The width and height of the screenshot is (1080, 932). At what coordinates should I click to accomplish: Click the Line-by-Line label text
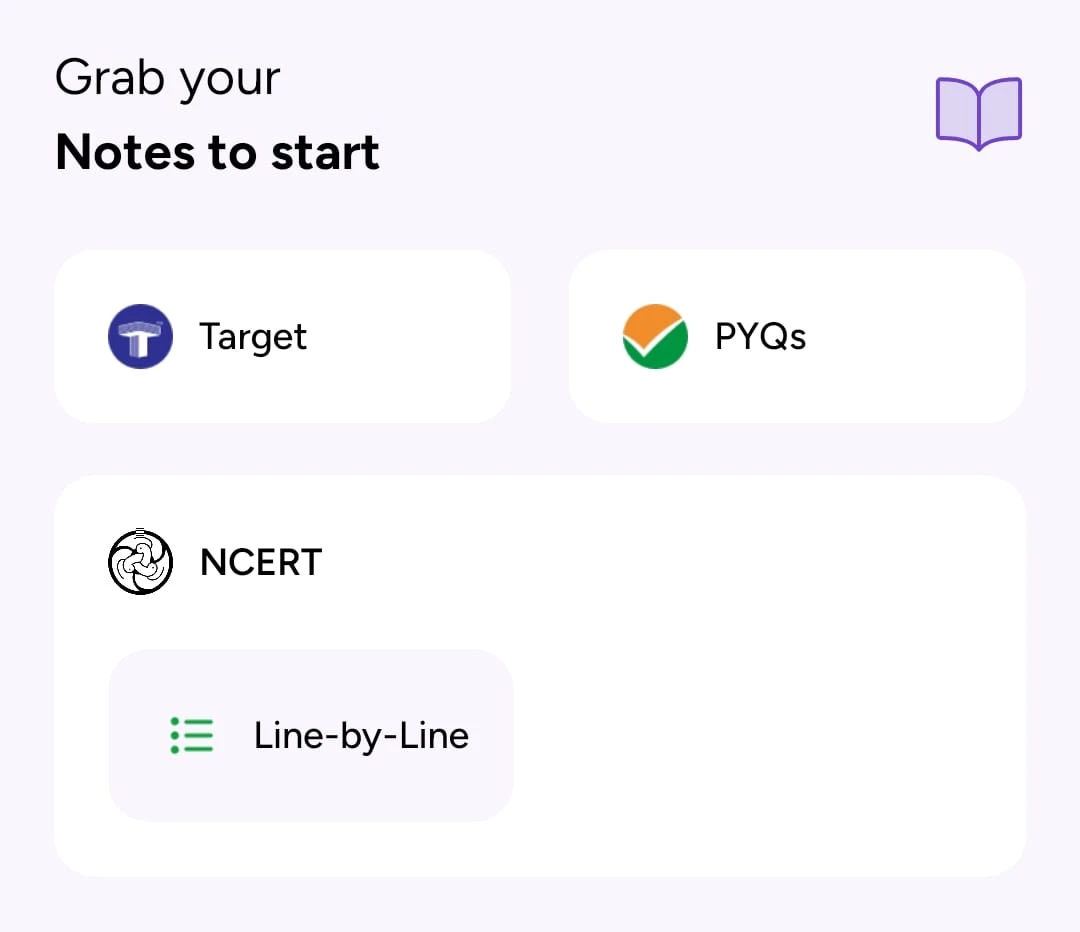coord(362,735)
